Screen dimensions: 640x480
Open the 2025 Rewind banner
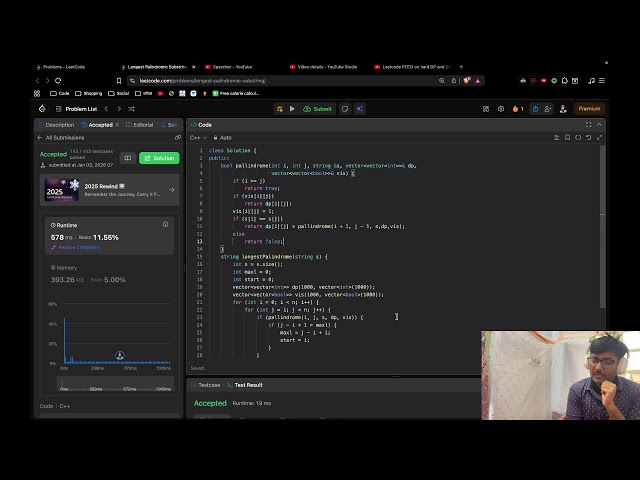tap(110, 190)
